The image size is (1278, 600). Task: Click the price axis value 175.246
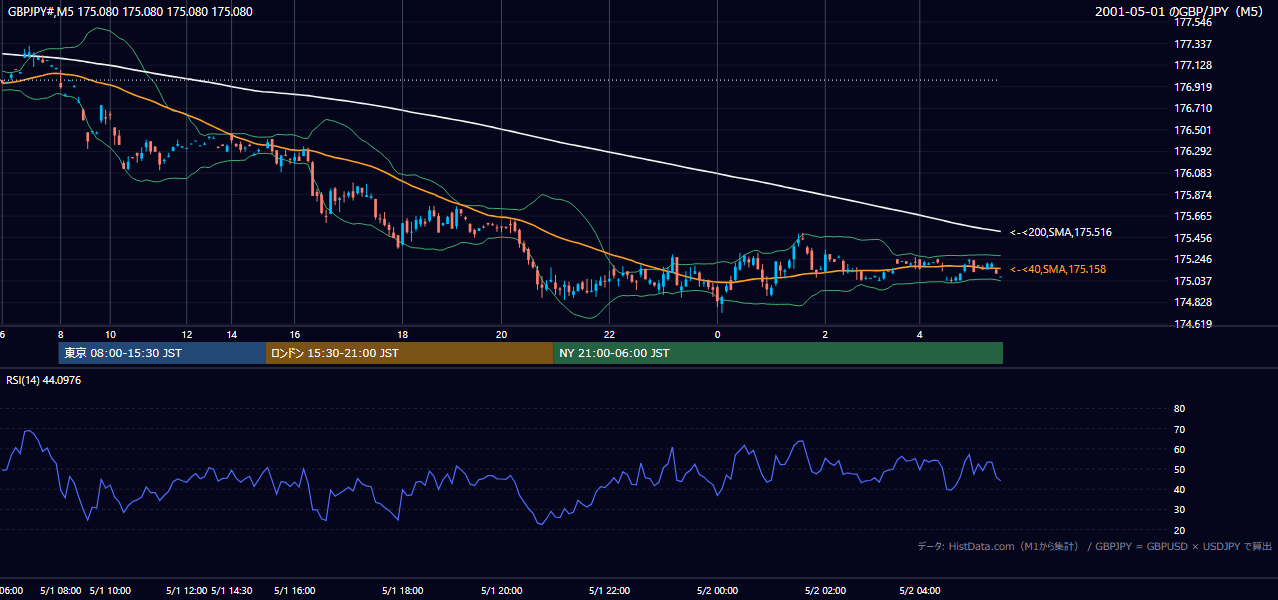(x=1192, y=259)
